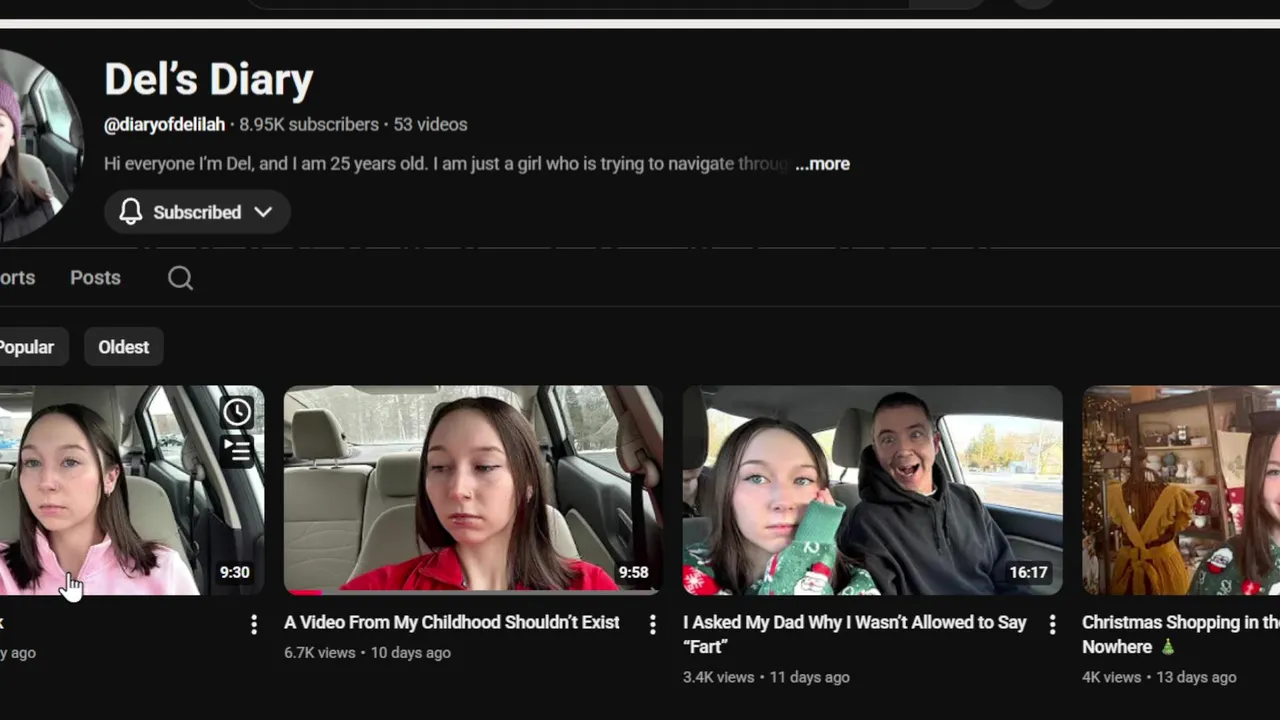Click the 9:30 duration badge

[234, 573]
